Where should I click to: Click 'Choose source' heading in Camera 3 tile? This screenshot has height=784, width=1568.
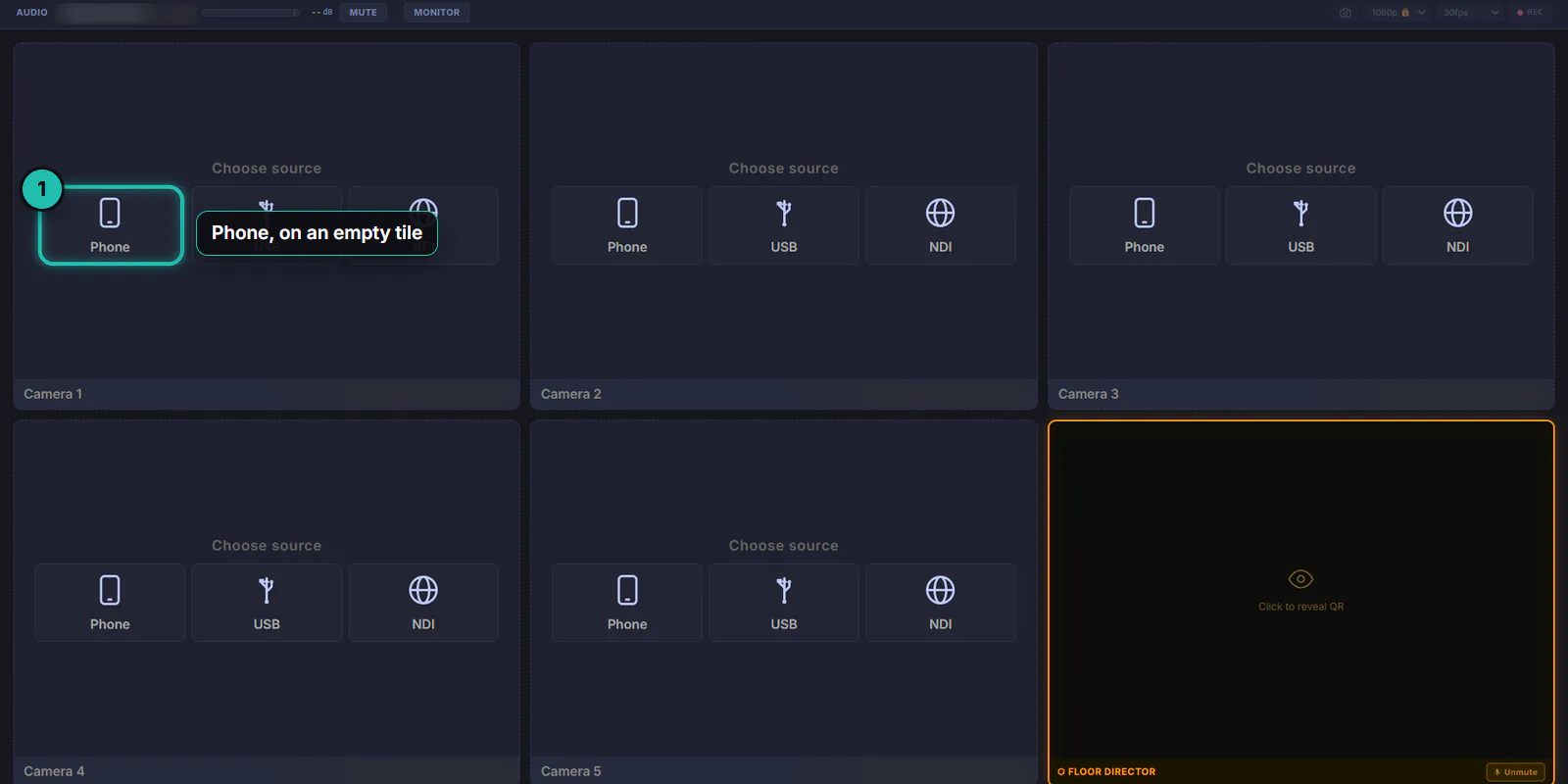pyautogui.click(x=1301, y=169)
